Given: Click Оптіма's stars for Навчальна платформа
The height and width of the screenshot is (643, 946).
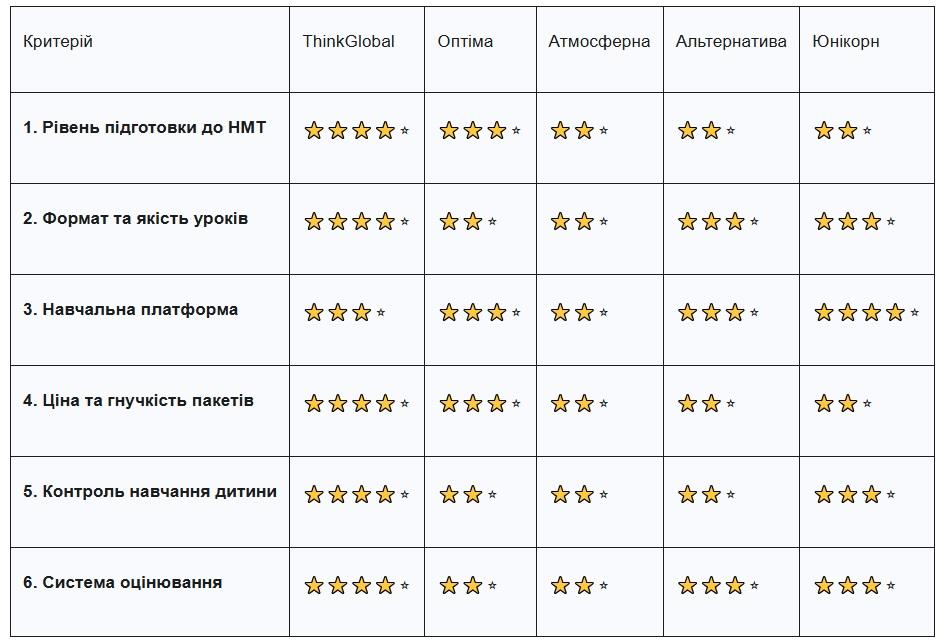Looking at the screenshot, I should 479,313.
